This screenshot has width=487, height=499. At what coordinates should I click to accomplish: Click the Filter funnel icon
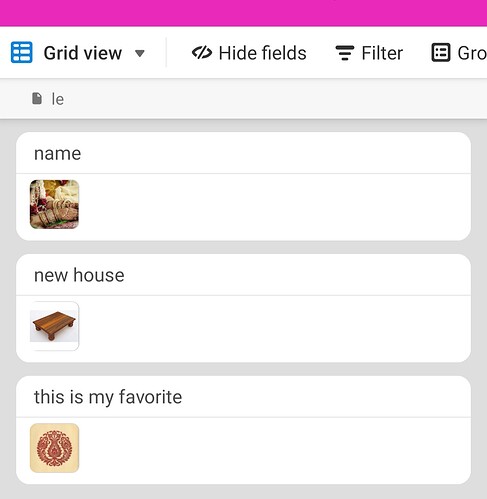[345, 53]
